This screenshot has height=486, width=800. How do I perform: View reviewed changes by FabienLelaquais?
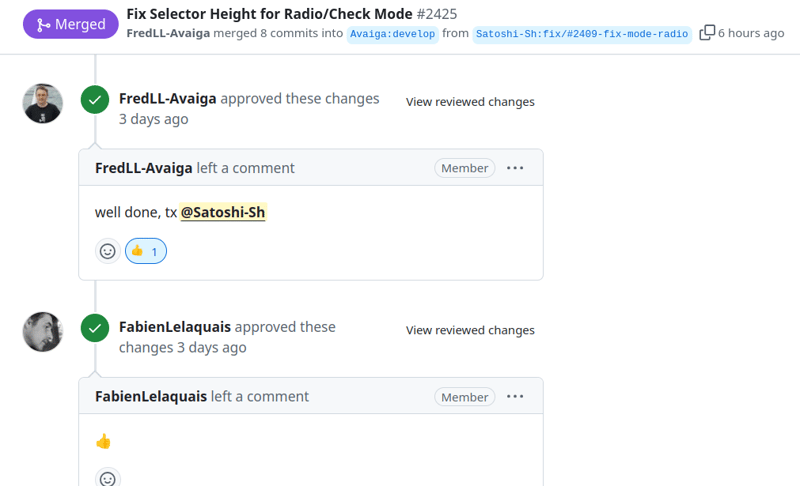[470, 331]
